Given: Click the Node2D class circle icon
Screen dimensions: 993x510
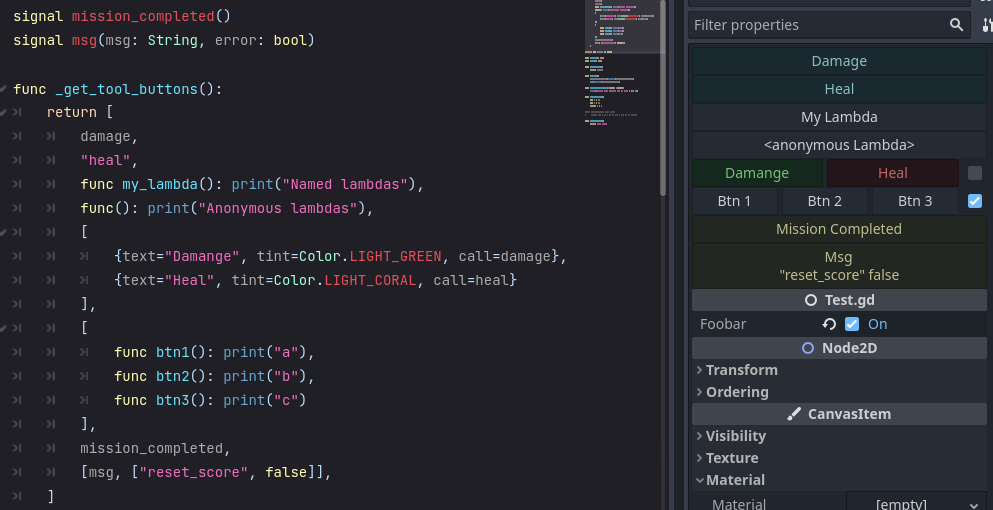Looking at the screenshot, I should point(808,348).
